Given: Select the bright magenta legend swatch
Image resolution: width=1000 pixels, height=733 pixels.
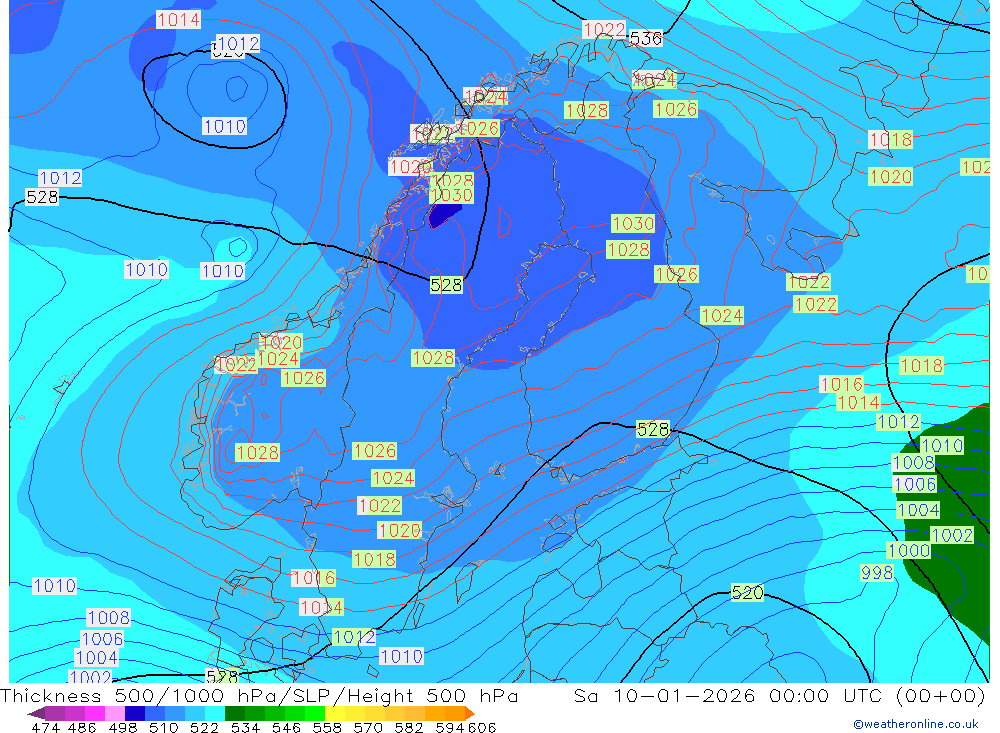Looking at the screenshot, I should pos(94,713).
